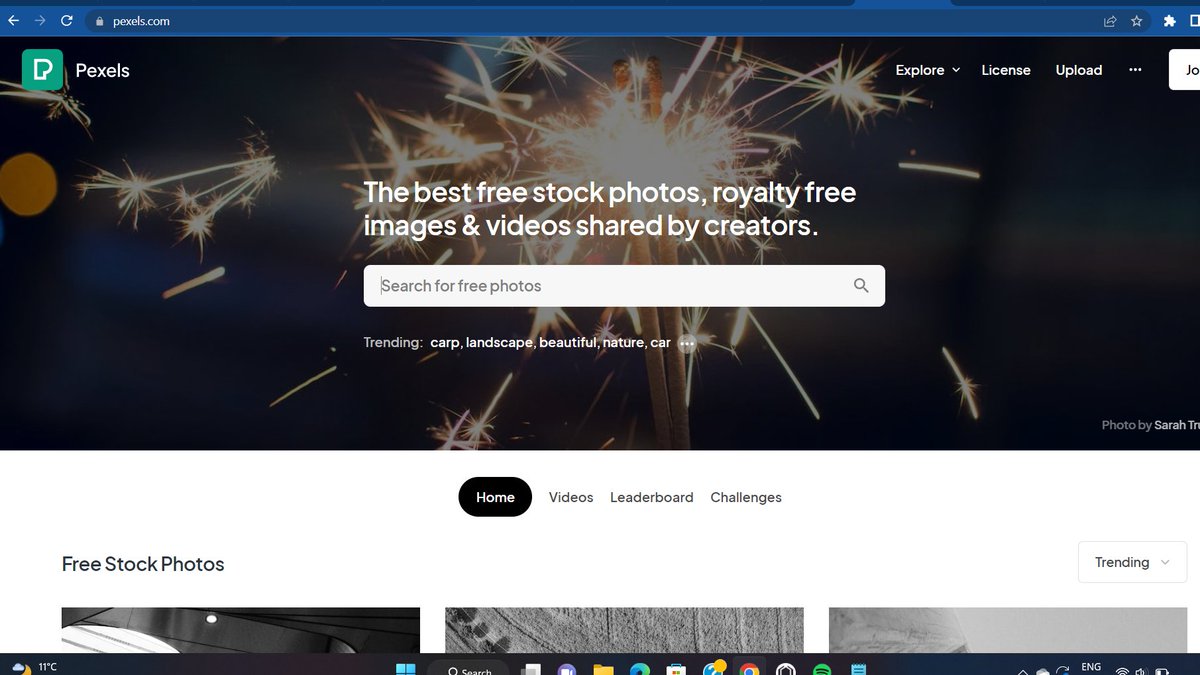The width and height of the screenshot is (1200, 675).
Task: Open the Explore dropdown menu
Action: 928,70
